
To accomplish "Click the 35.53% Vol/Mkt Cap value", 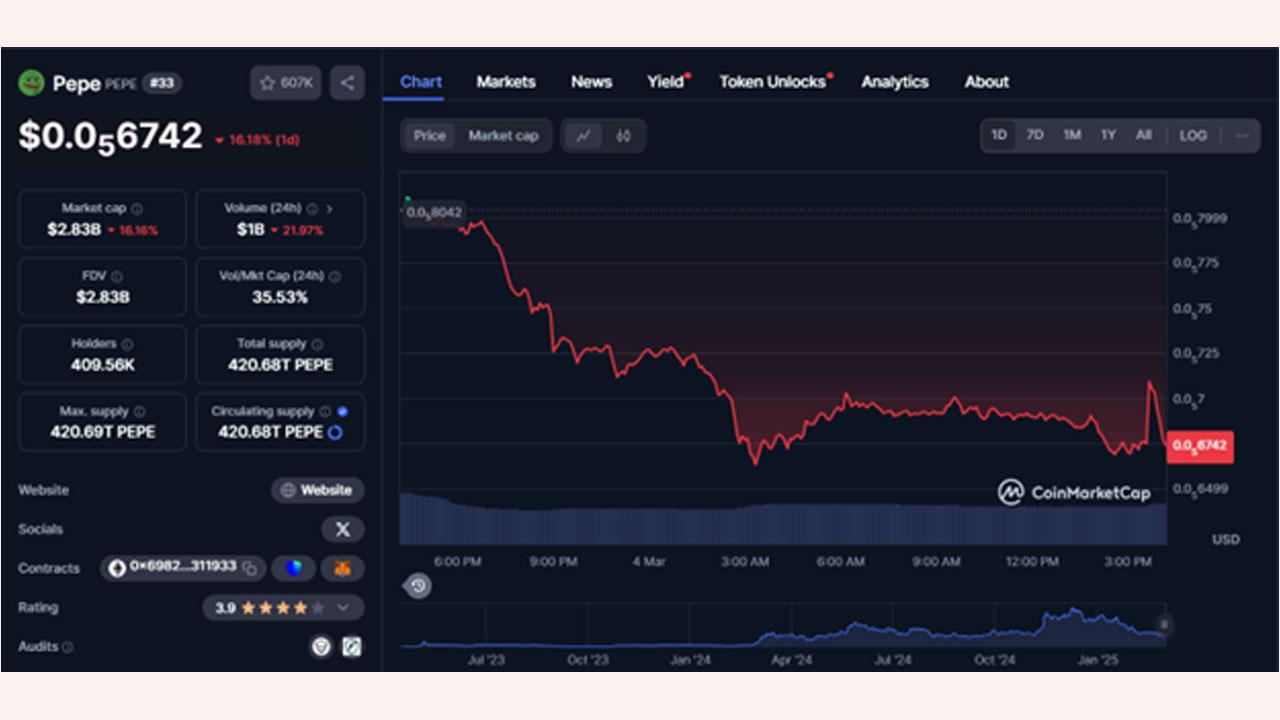I will [x=280, y=297].
